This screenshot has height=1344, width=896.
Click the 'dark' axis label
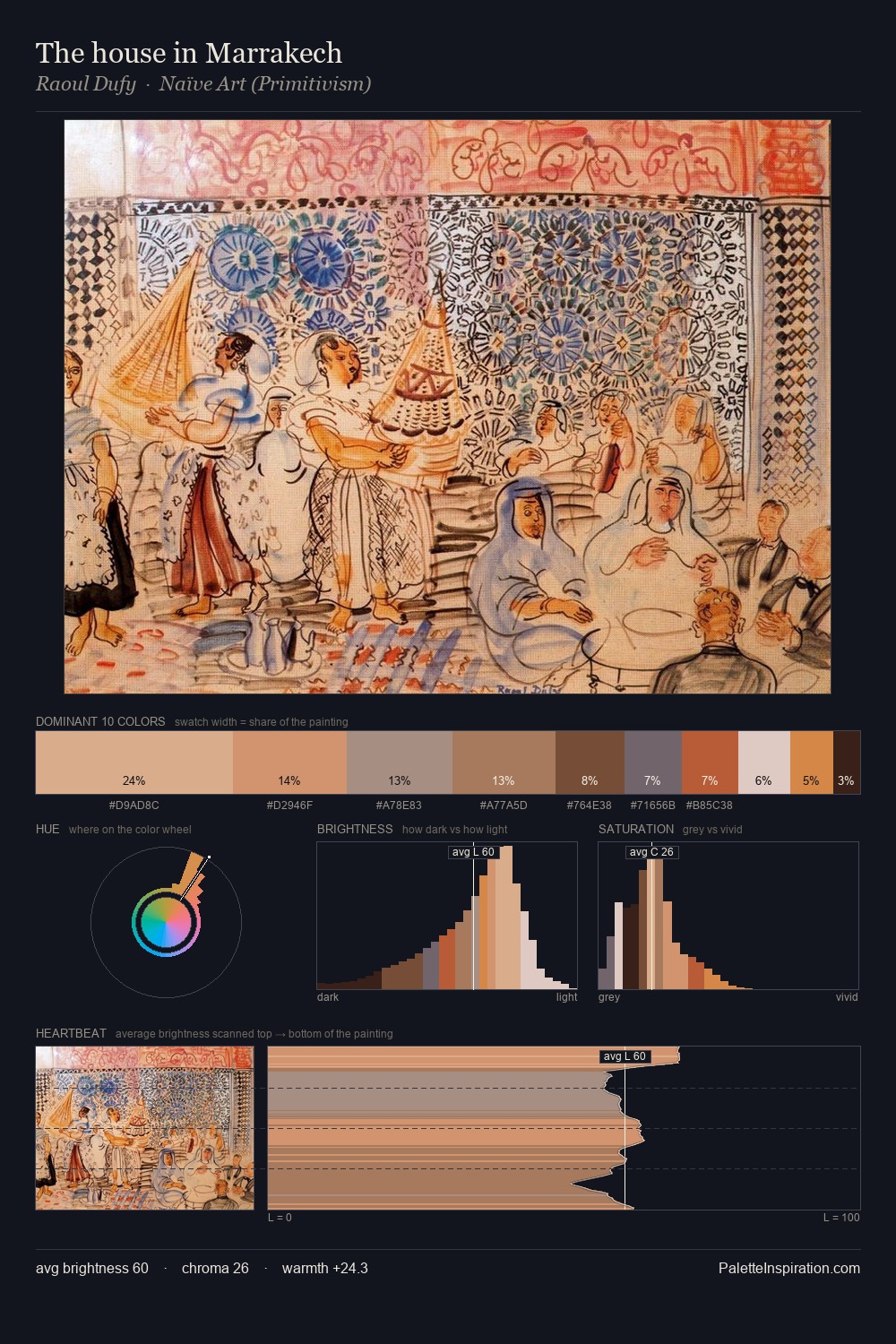point(328,997)
